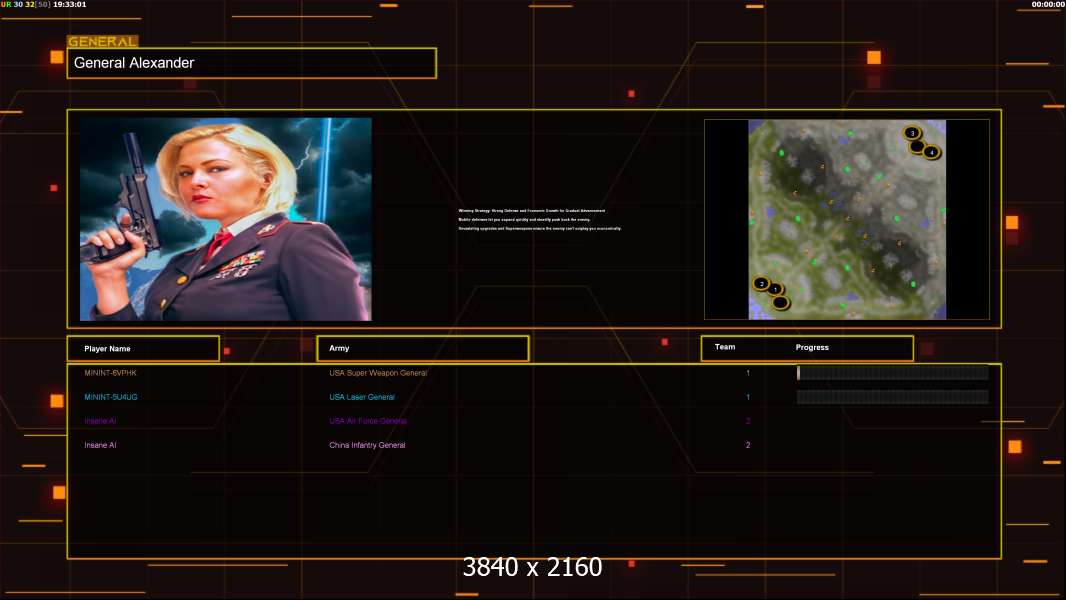This screenshot has height=600, width=1066.
Task: Click start position marker 2 on map
Action: (761, 283)
